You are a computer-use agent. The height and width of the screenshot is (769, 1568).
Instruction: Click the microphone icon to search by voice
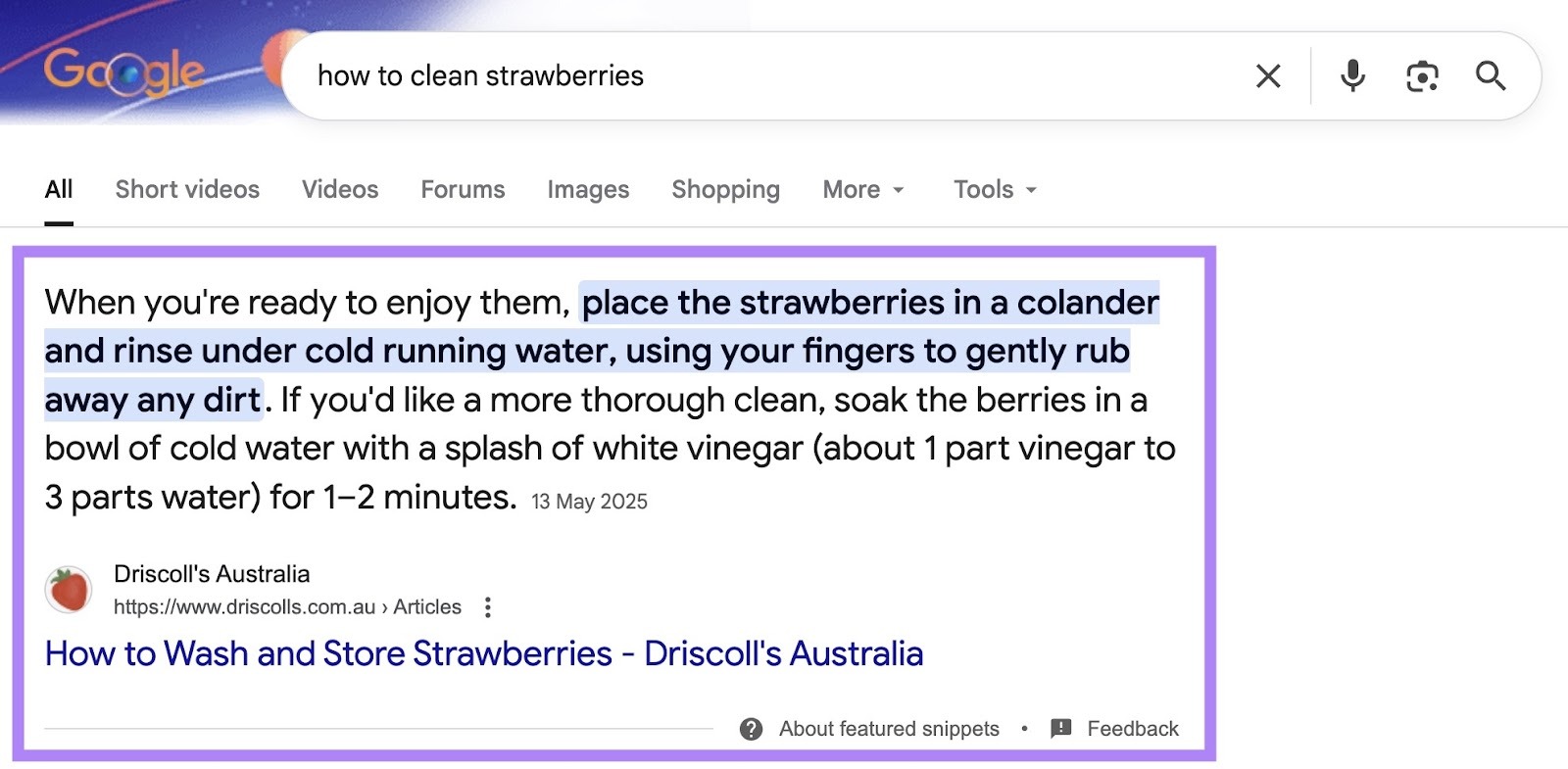click(x=1351, y=75)
